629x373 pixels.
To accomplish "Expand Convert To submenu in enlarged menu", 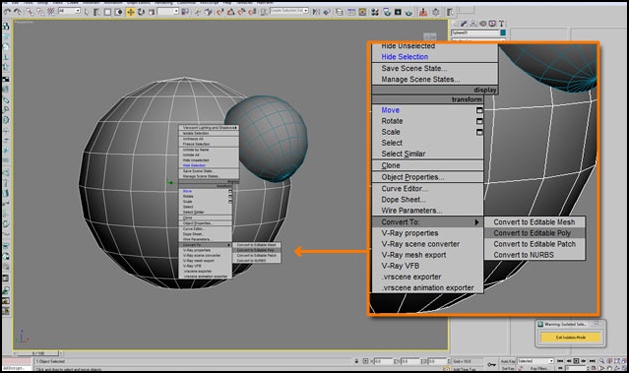I will [x=428, y=222].
